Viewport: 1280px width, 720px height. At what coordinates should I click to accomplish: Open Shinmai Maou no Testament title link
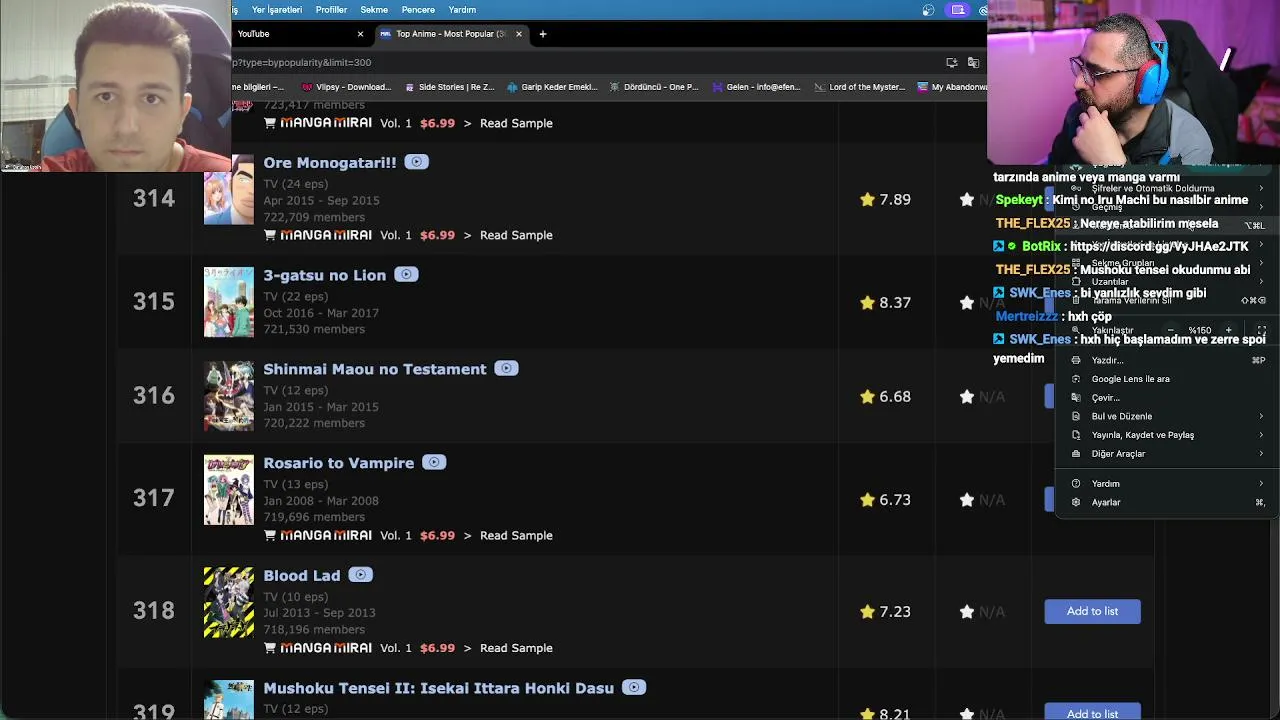click(x=375, y=369)
